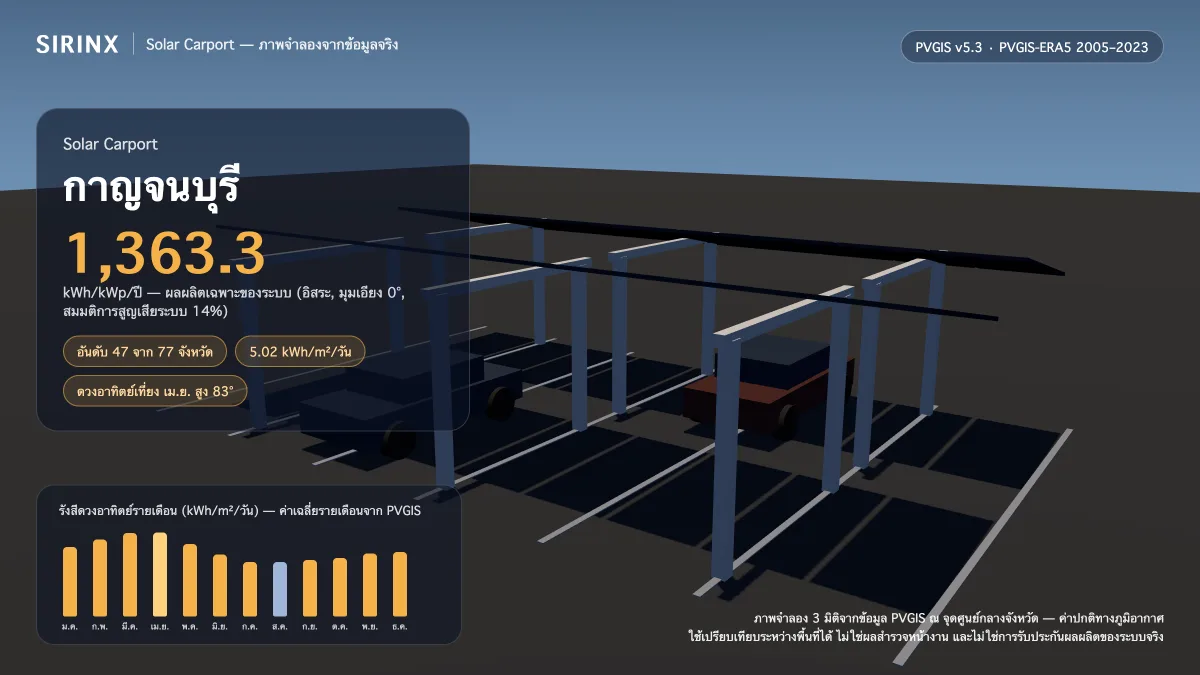The width and height of the screenshot is (1200, 675).
Task: Click the kWh/kWp/ปี unit description text
Action: [233, 302]
